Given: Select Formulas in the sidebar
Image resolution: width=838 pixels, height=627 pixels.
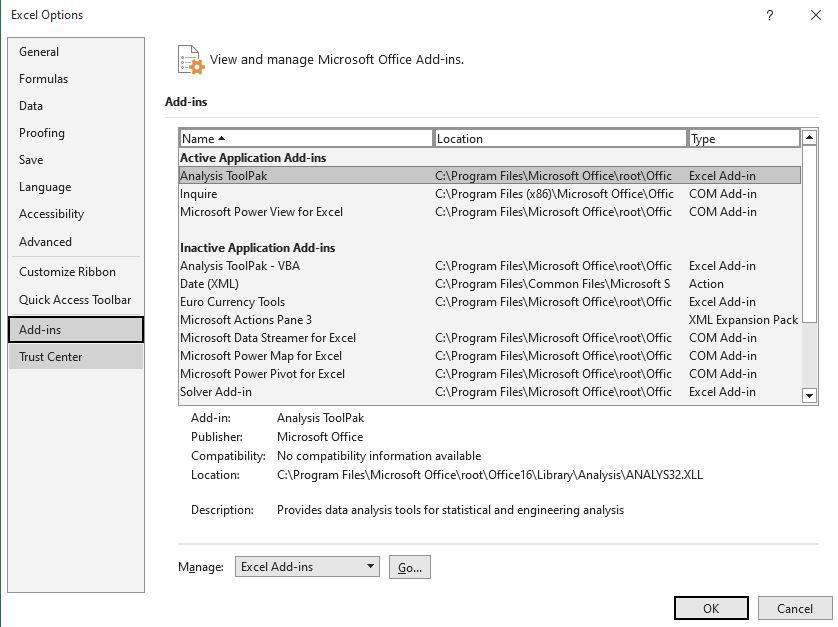Looking at the screenshot, I should [x=44, y=78].
